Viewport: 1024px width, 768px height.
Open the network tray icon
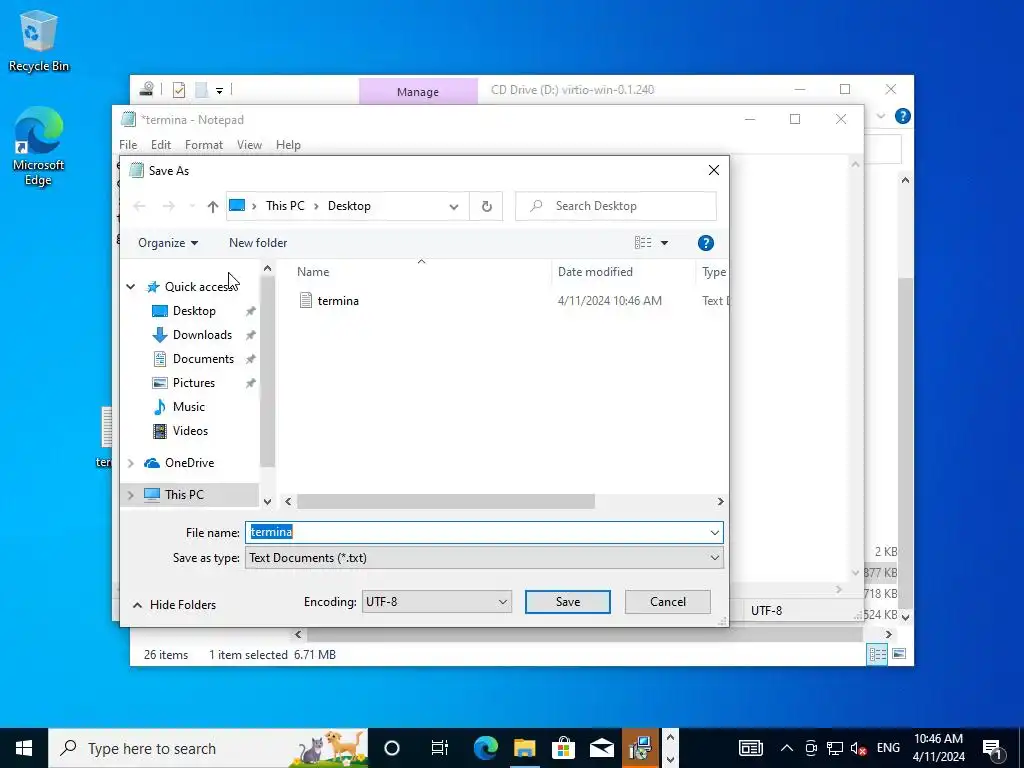[835, 748]
